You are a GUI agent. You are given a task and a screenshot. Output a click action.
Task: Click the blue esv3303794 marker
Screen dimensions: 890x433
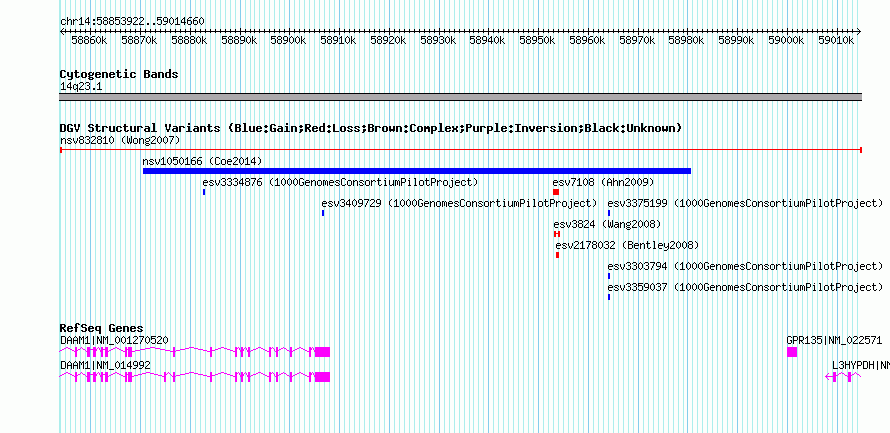[609, 276]
